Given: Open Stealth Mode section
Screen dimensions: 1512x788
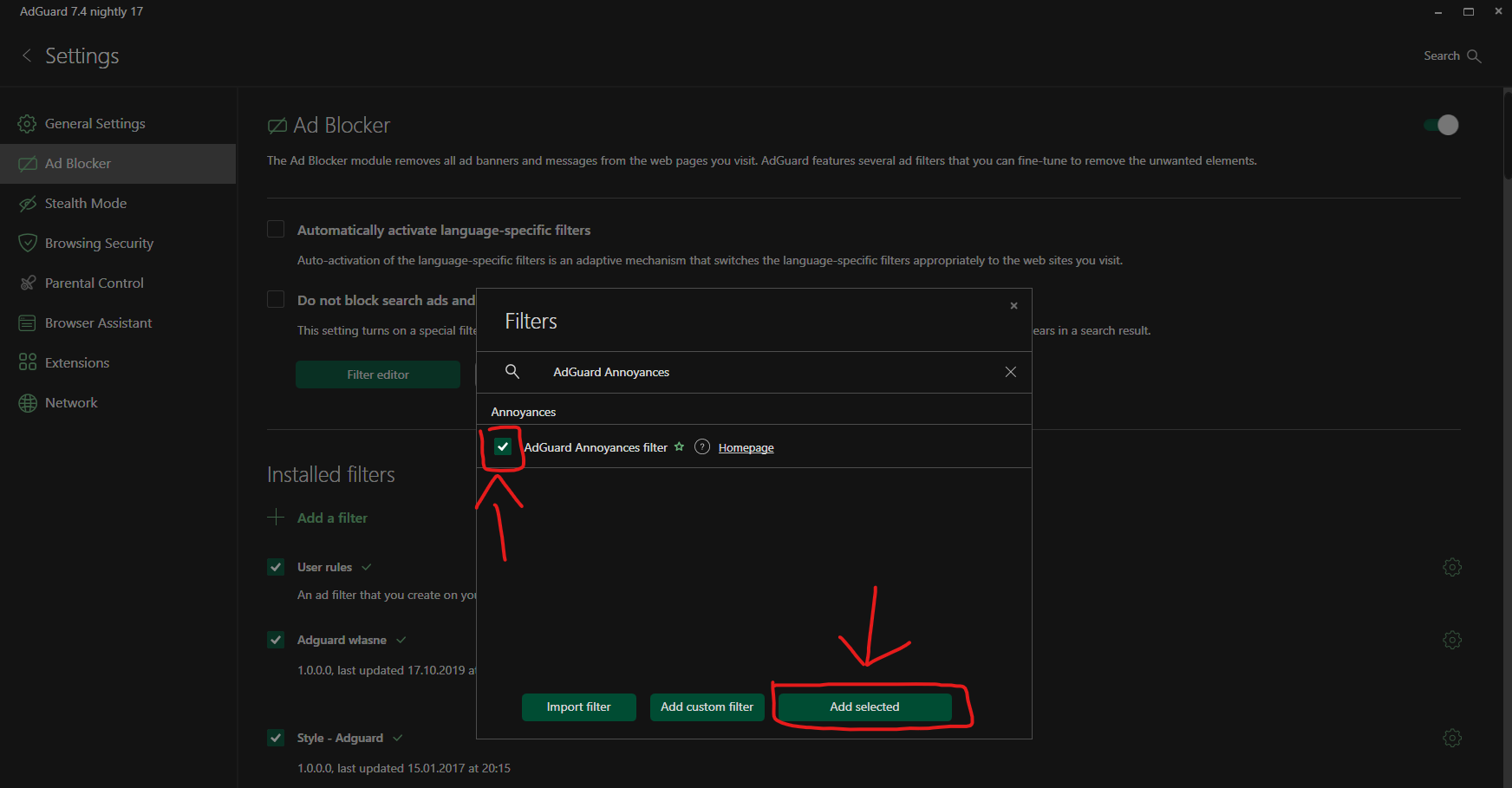Looking at the screenshot, I should coord(118,204).
